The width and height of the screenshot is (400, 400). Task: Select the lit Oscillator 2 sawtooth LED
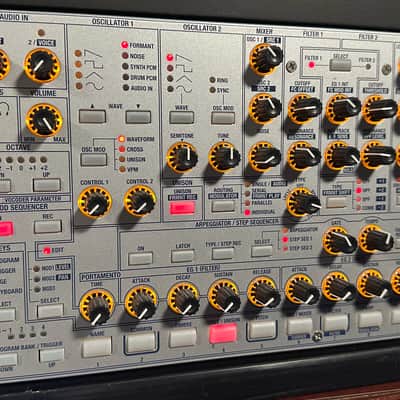(170, 58)
